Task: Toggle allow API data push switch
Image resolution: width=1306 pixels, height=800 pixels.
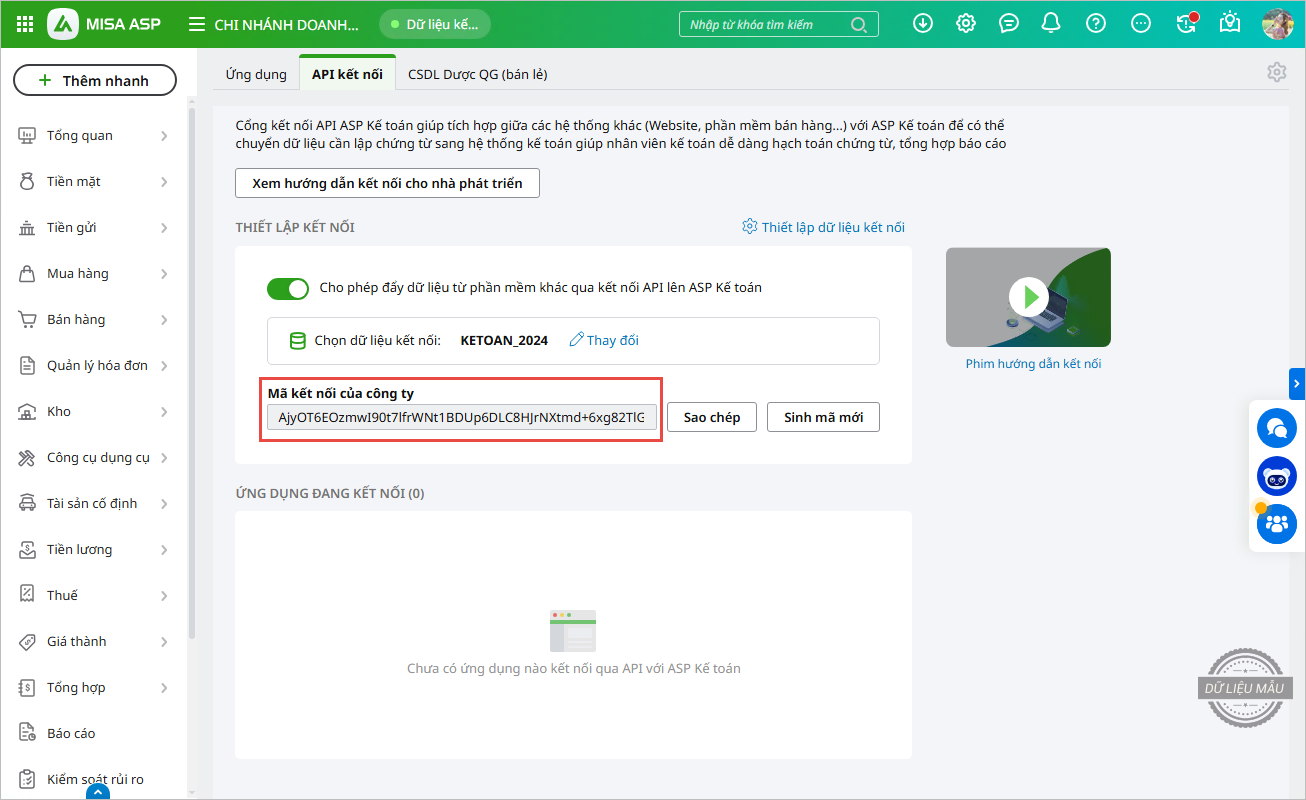Action: point(288,288)
